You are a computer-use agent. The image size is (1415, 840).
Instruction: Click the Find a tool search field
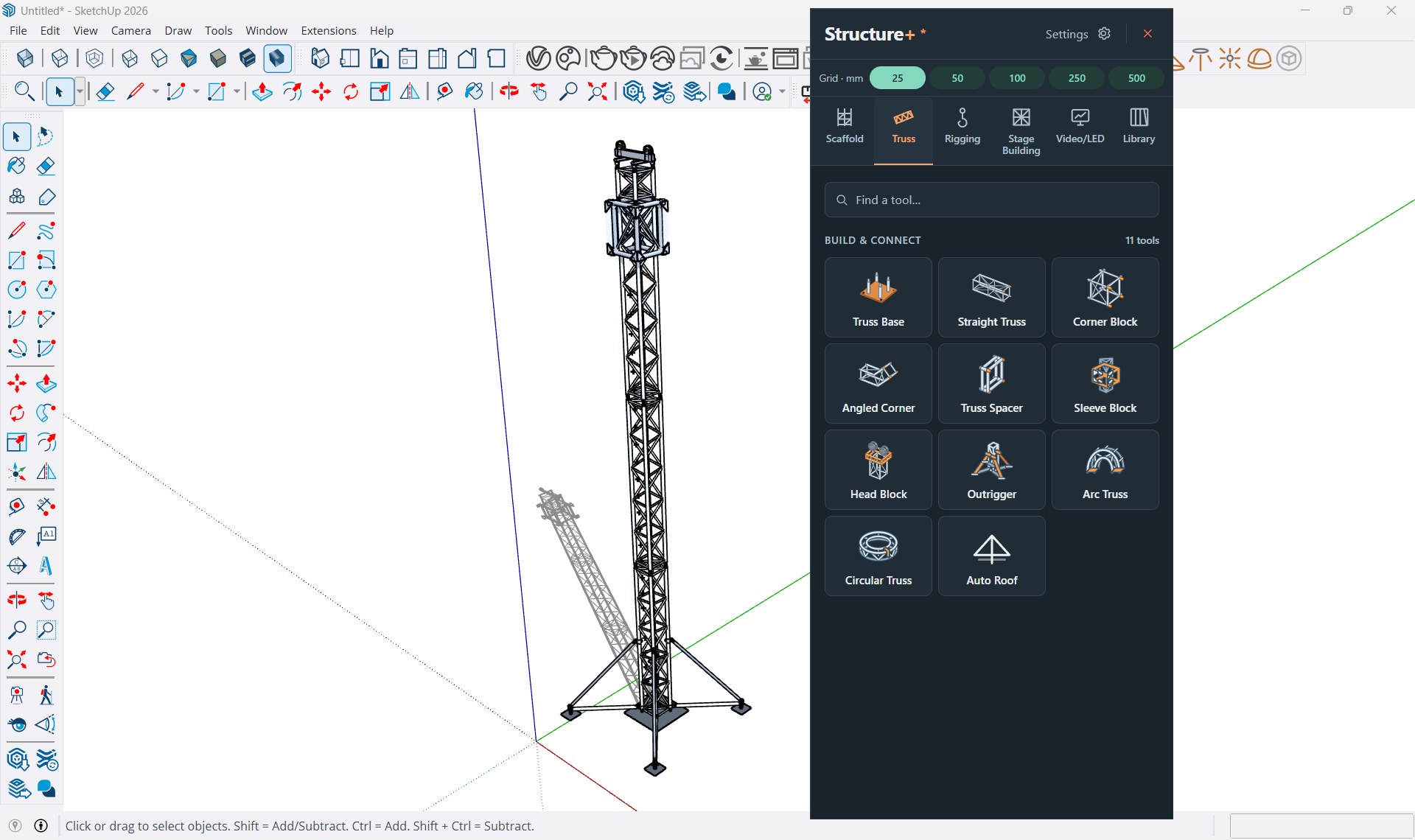(x=991, y=200)
